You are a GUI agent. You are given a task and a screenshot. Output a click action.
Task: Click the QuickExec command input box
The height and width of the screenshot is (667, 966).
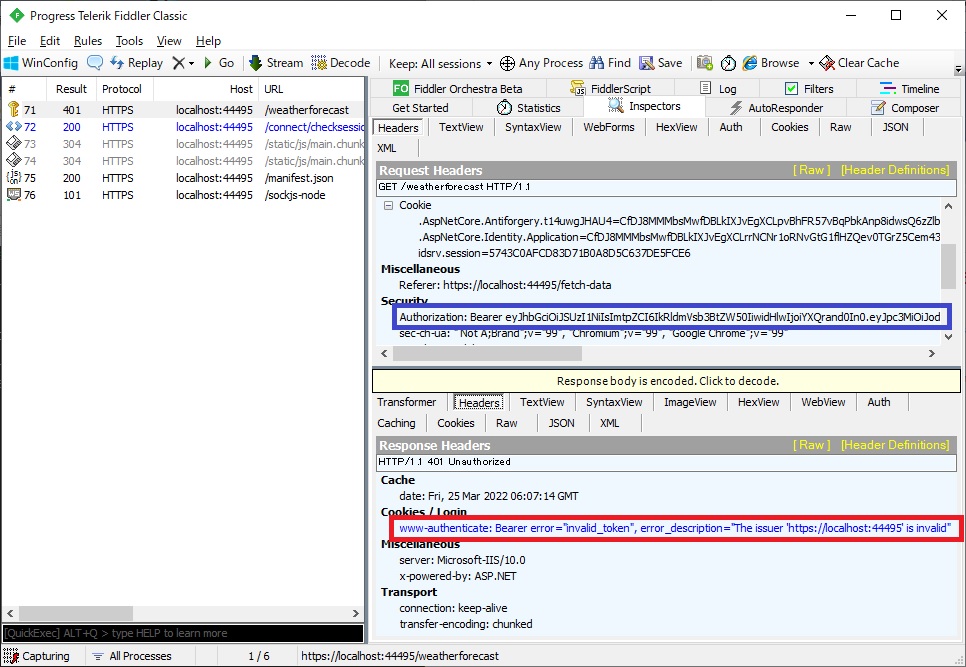coord(182,633)
